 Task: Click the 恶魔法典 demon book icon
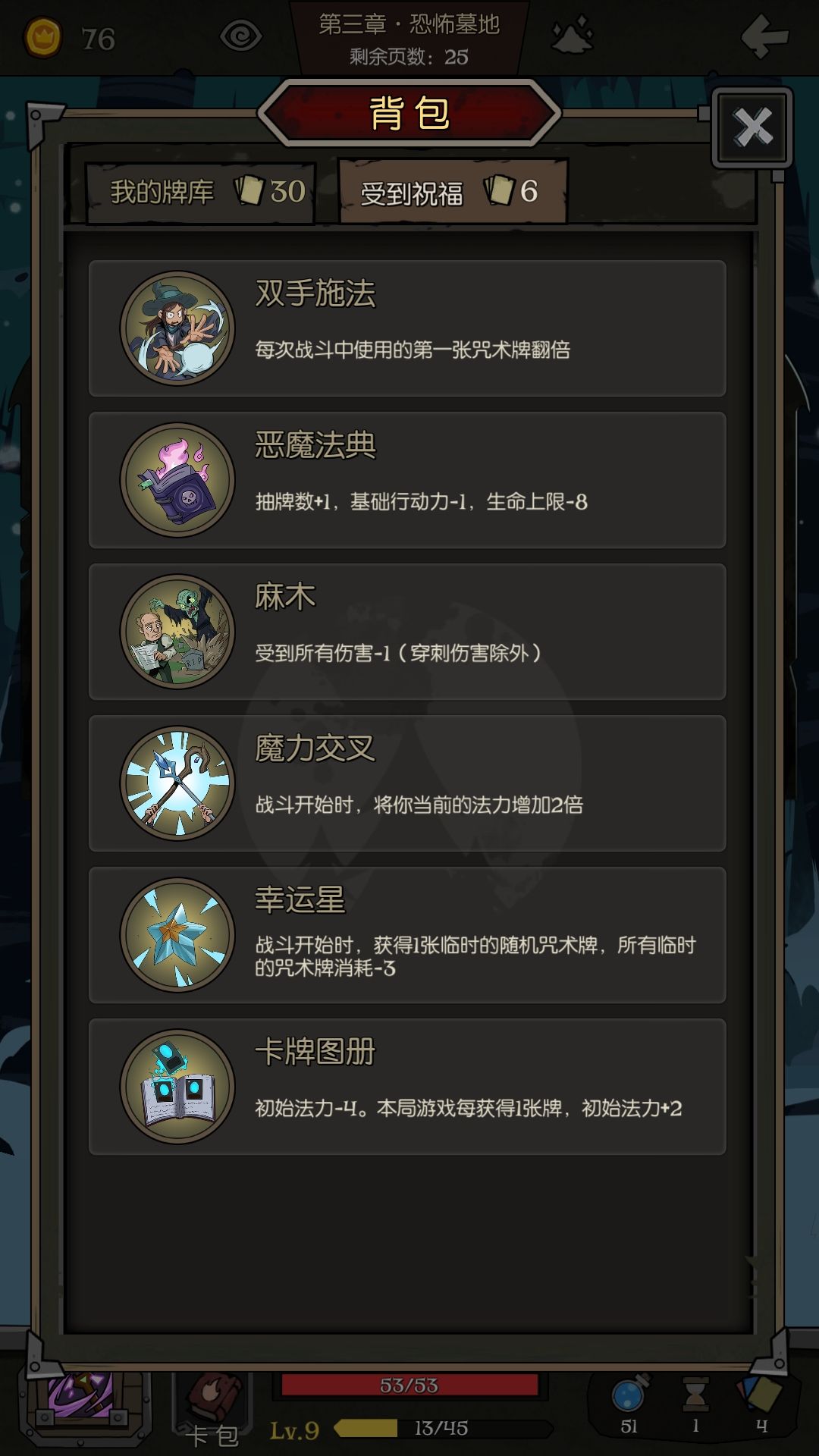pos(177,480)
